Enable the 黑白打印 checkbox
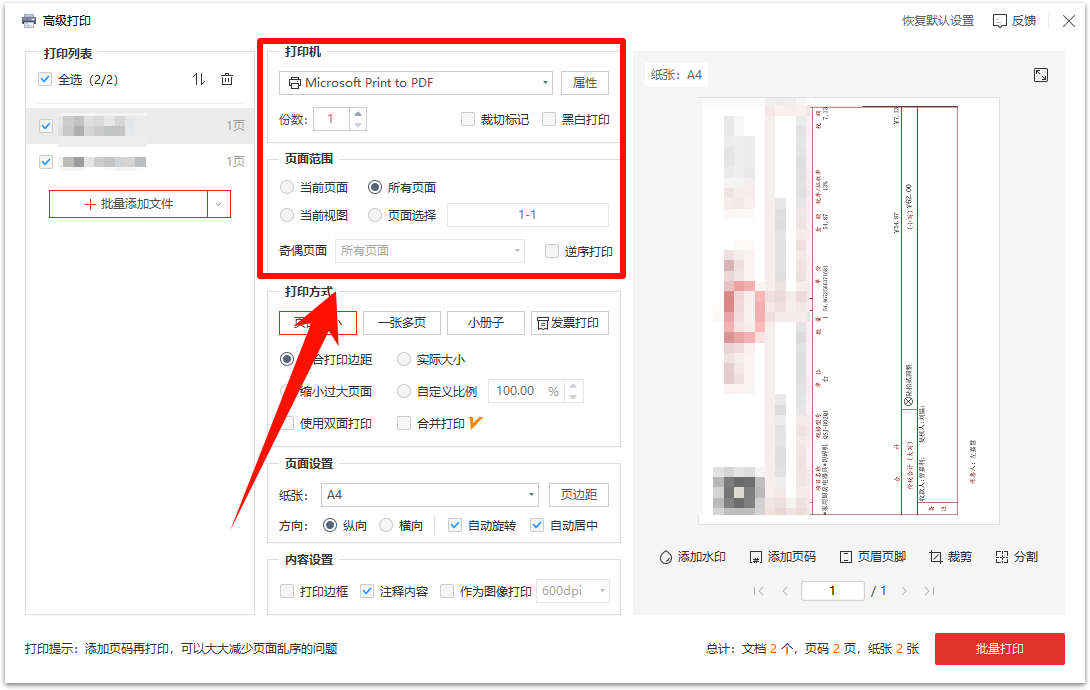 pyautogui.click(x=550, y=119)
